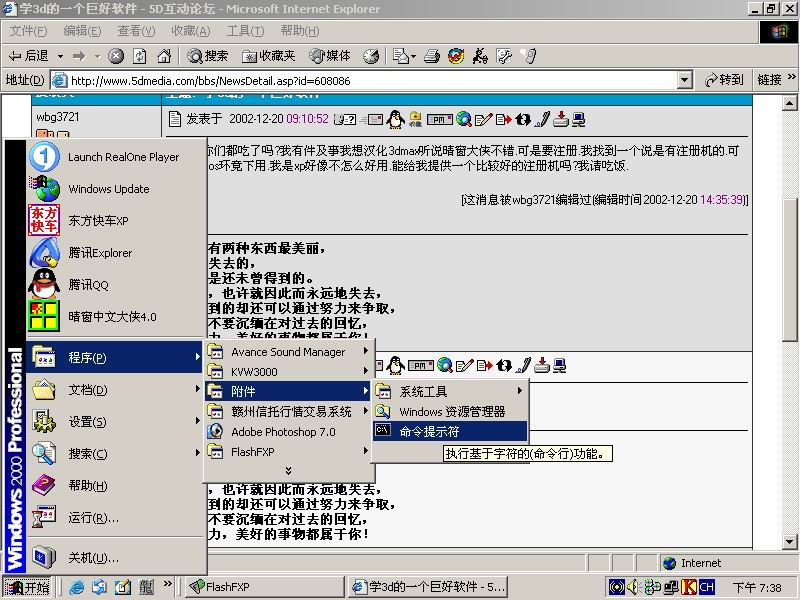Click the Home page icon
The height and width of the screenshot is (600, 800).
(164, 56)
